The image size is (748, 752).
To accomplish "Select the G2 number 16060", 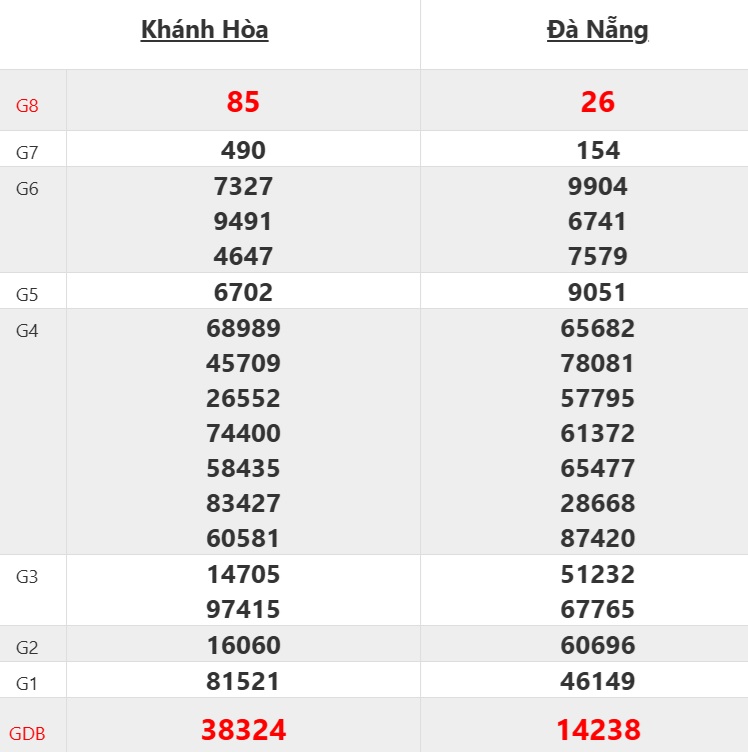I will pos(243,646).
